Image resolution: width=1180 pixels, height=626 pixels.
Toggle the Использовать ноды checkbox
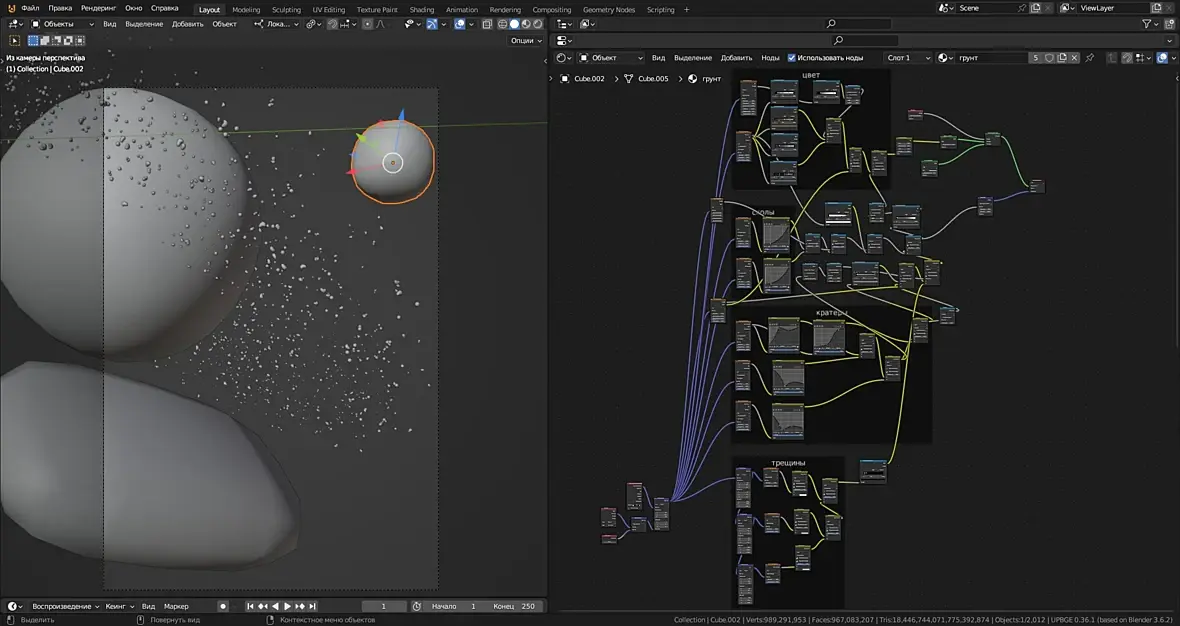(x=792, y=58)
